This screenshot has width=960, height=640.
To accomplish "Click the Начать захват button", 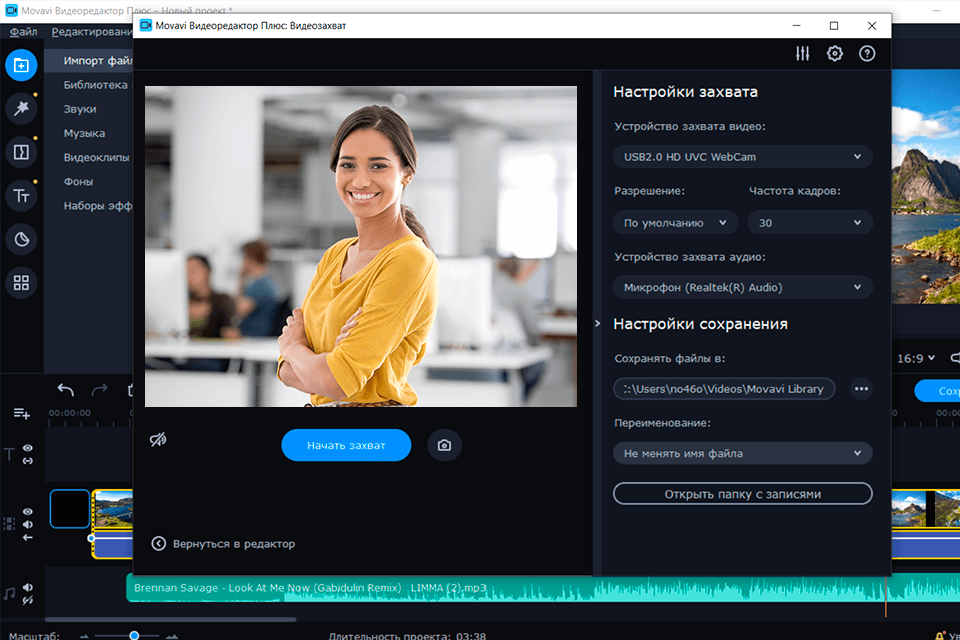I will pyautogui.click(x=346, y=445).
